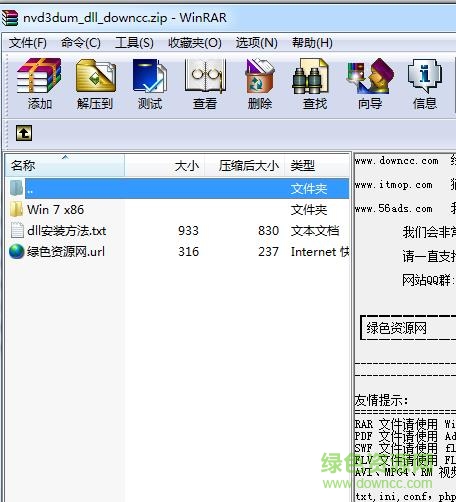The width and height of the screenshot is (456, 502).
Task: Select the file '绿色资源网.url'
Action: click(66, 252)
